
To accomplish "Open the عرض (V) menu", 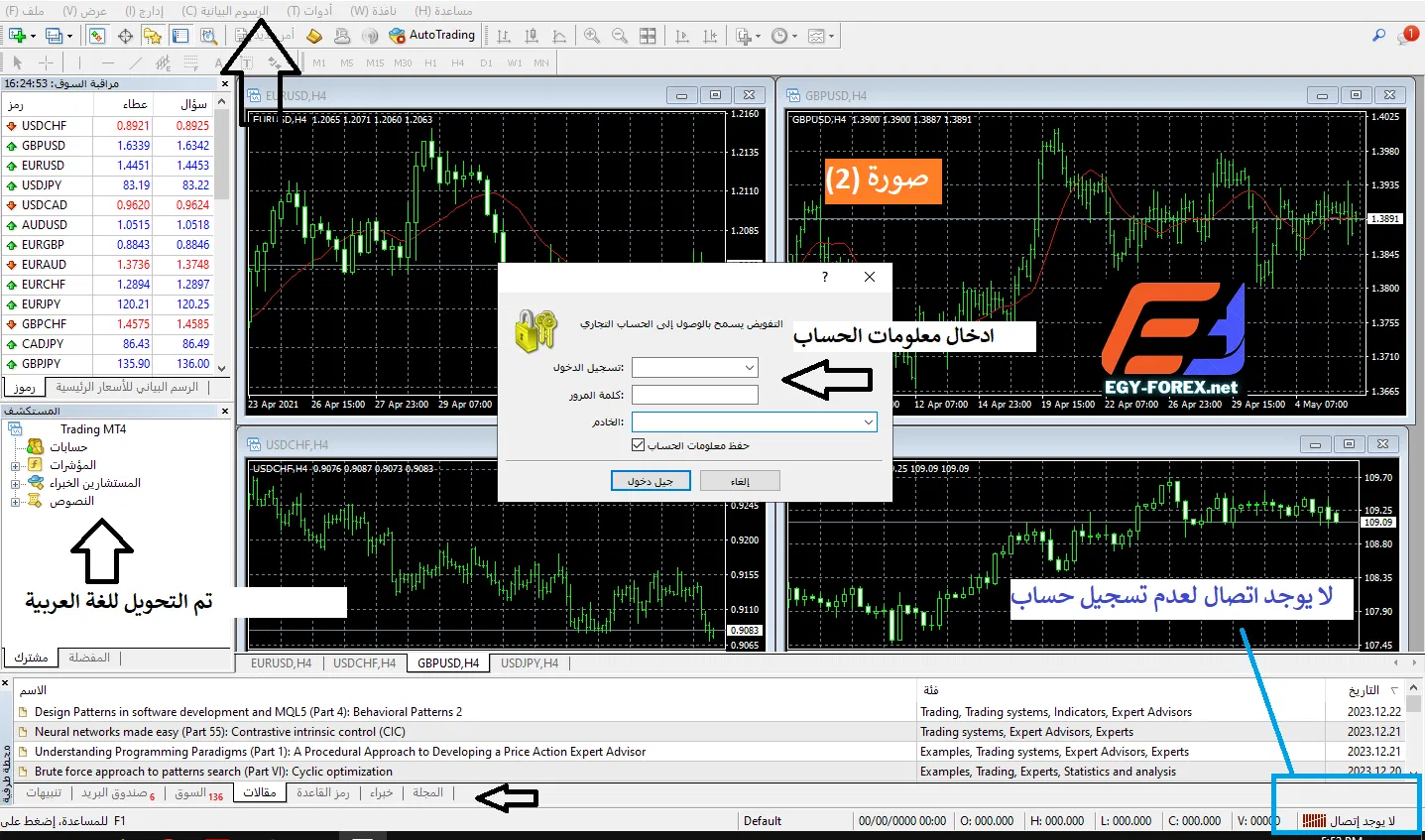I will pyautogui.click(x=84, y=10).
